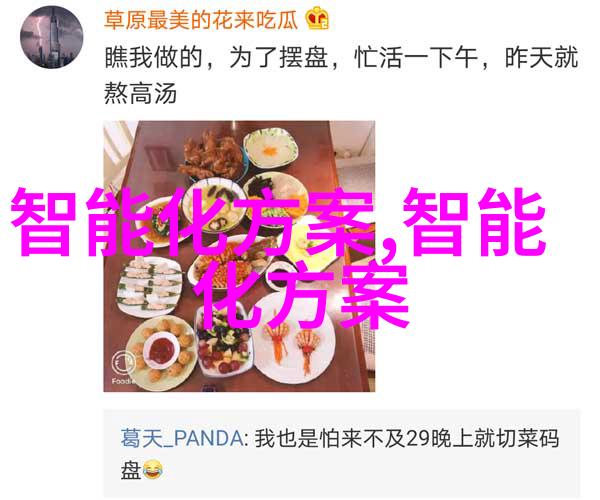600x500 pixels.
Task: Click the laughing-crying emoji in the comment
Action: coord(153,470)
